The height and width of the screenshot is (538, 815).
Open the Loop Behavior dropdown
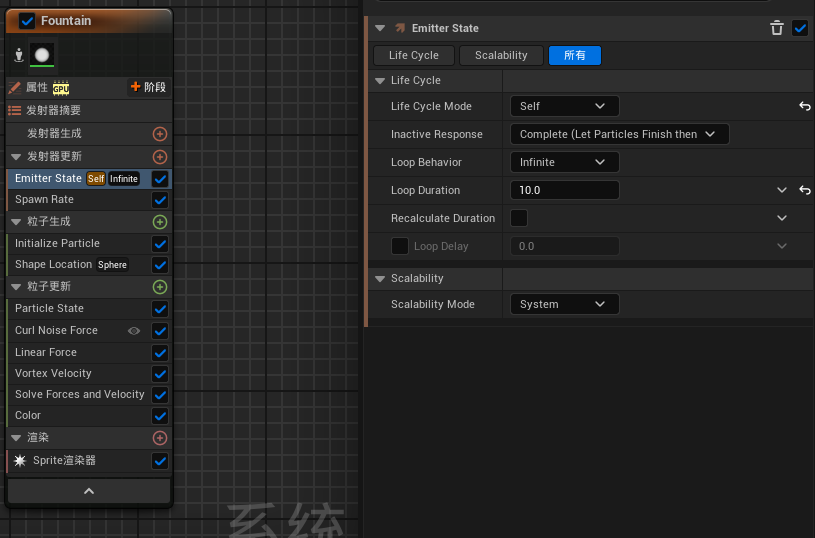click(564, 162)
